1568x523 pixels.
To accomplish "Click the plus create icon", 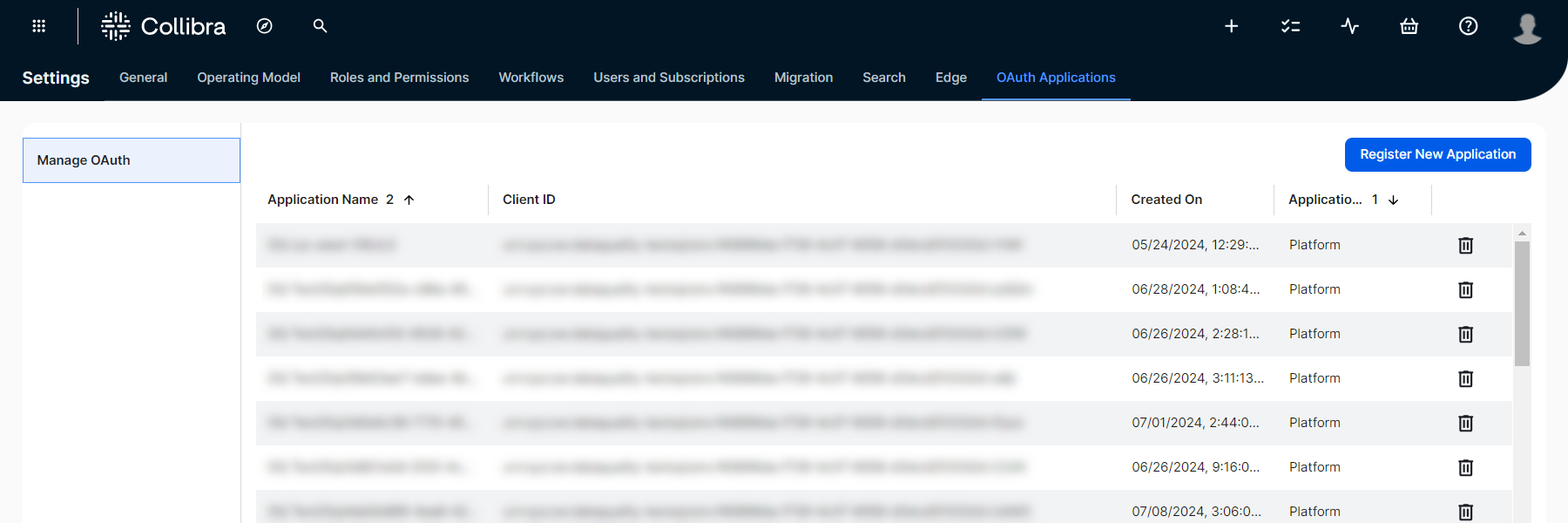I will pyautogui.click(x=1231, y=26).
